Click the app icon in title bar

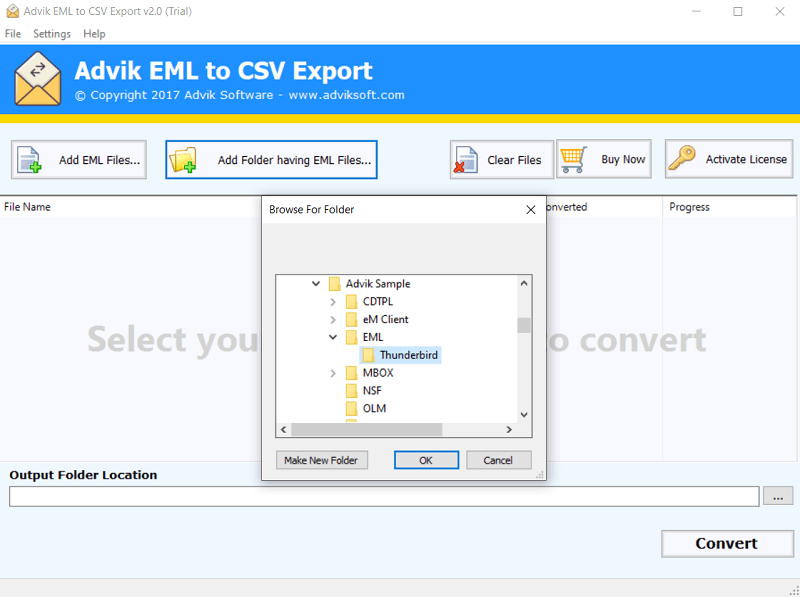click(x=12, y=11)
